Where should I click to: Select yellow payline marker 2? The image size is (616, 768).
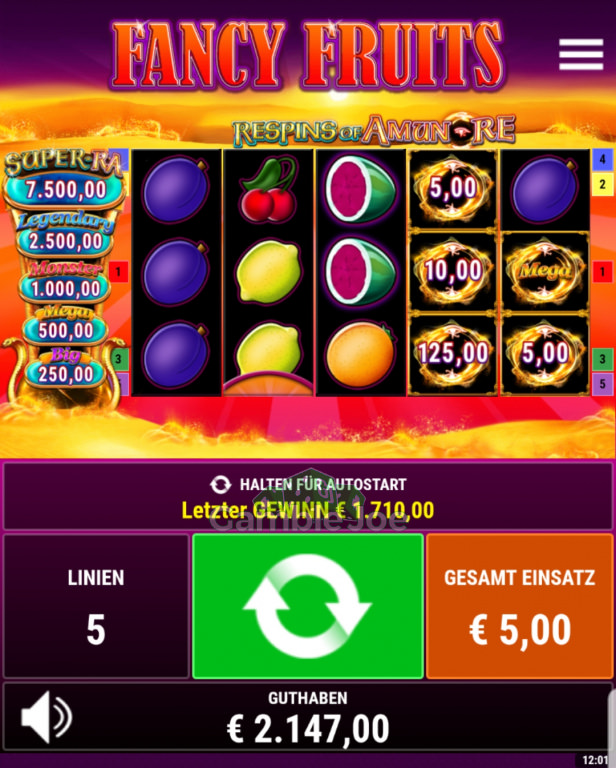click(x=602, y=185)
